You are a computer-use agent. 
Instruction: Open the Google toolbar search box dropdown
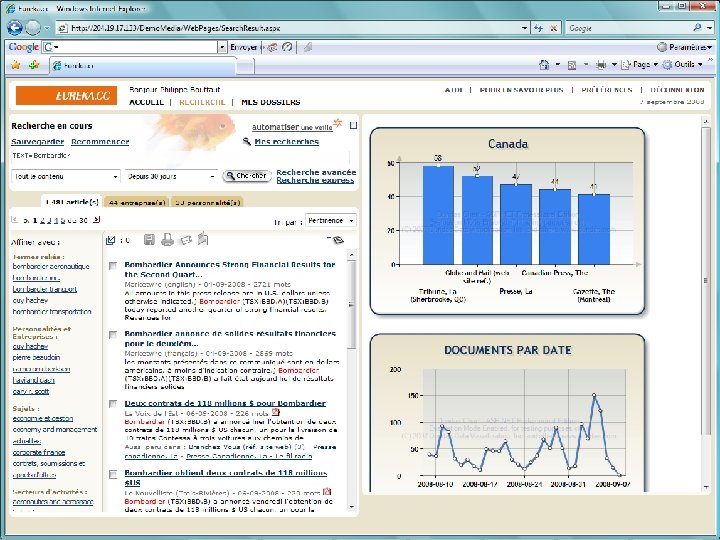pyautogui.click(x=222, y=47)
